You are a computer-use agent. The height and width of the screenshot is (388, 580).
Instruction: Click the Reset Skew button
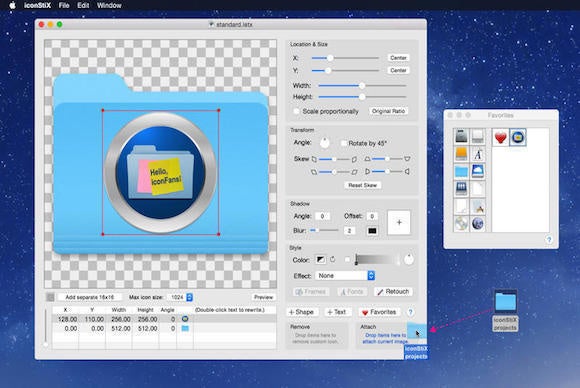click(362, 185)
